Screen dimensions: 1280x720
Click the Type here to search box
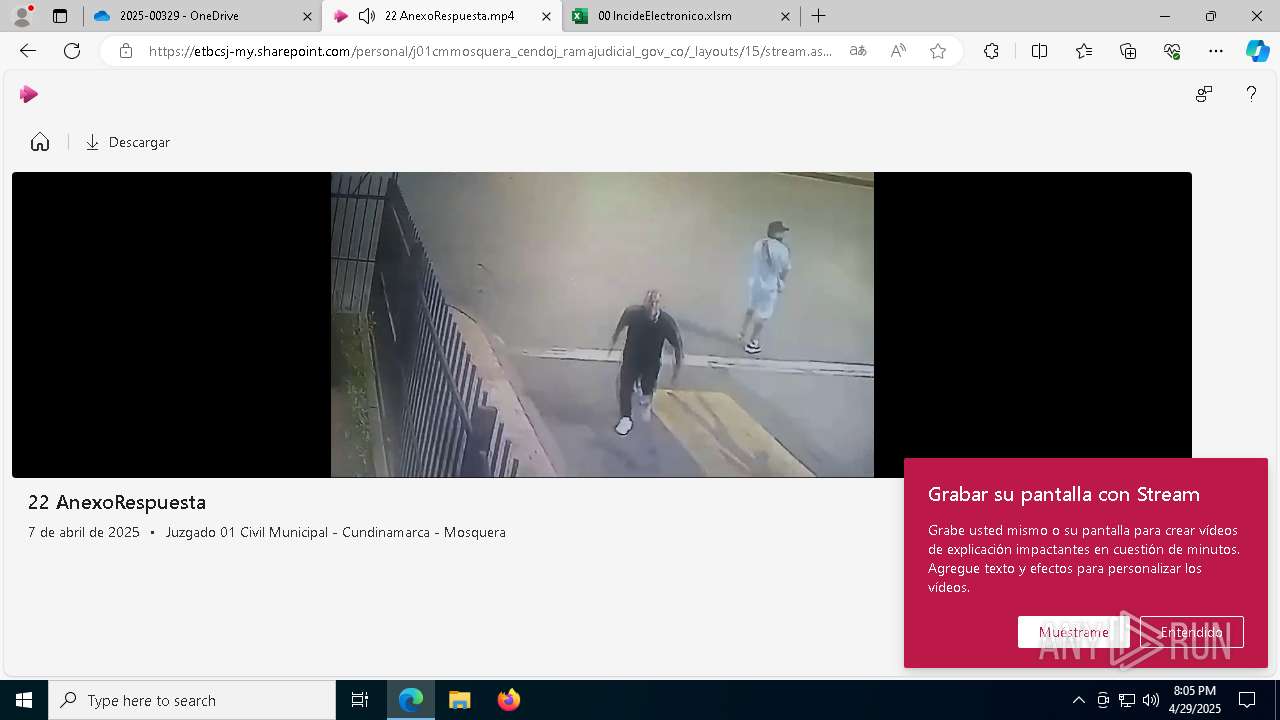point(192,700)
